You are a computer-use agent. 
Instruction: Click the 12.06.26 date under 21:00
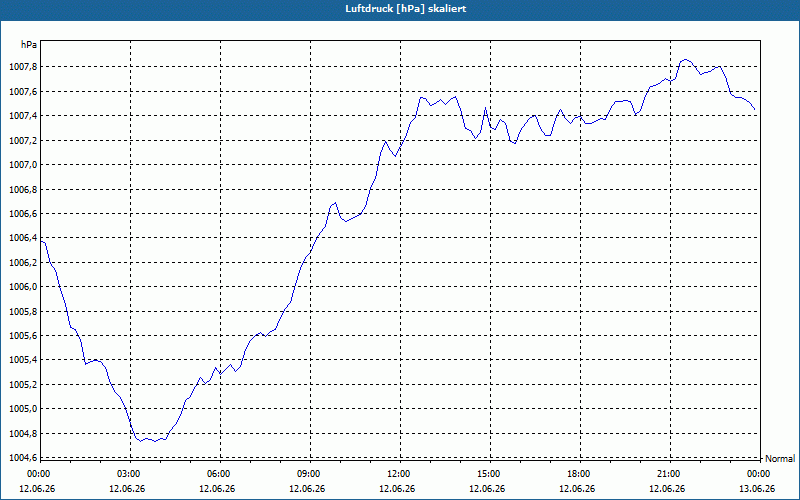pos(667,489)
